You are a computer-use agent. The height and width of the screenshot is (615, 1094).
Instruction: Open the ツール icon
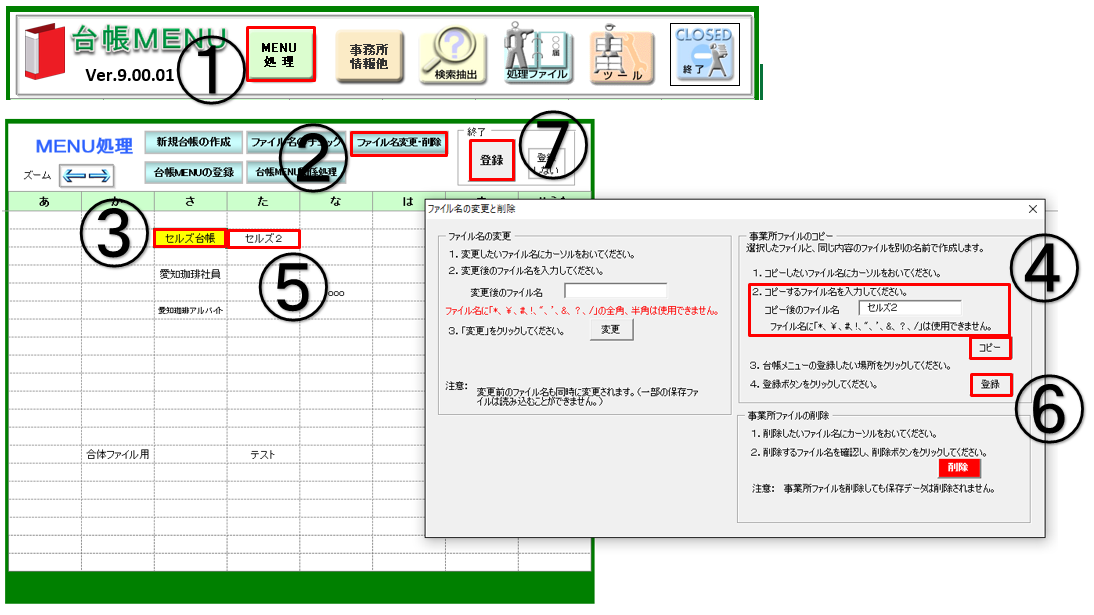point(622,55)
